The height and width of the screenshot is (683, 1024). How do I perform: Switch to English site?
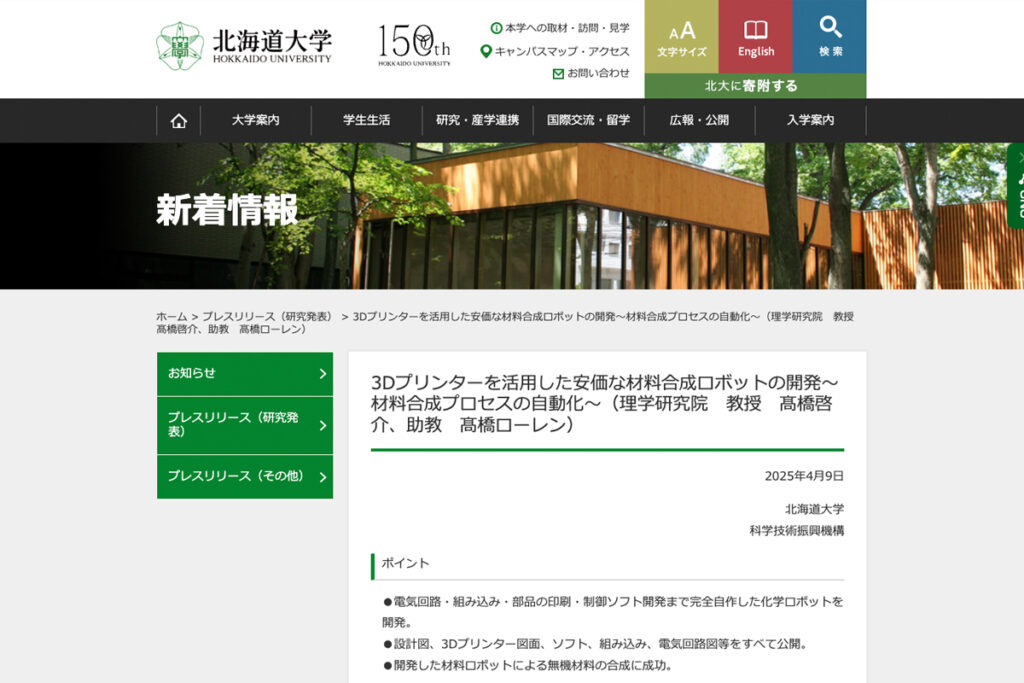(x=756, y=37)
